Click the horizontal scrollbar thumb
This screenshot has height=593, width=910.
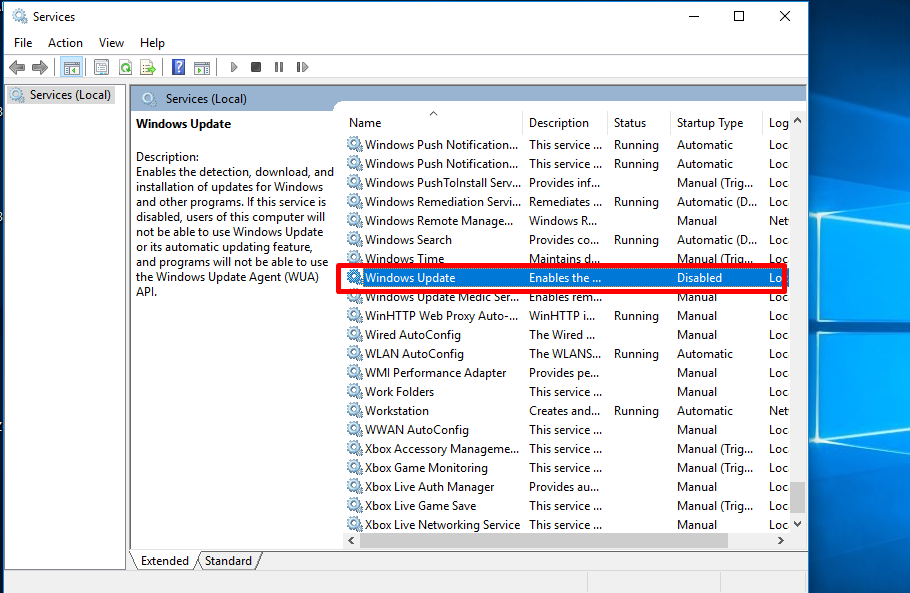(x=544, y=540)
